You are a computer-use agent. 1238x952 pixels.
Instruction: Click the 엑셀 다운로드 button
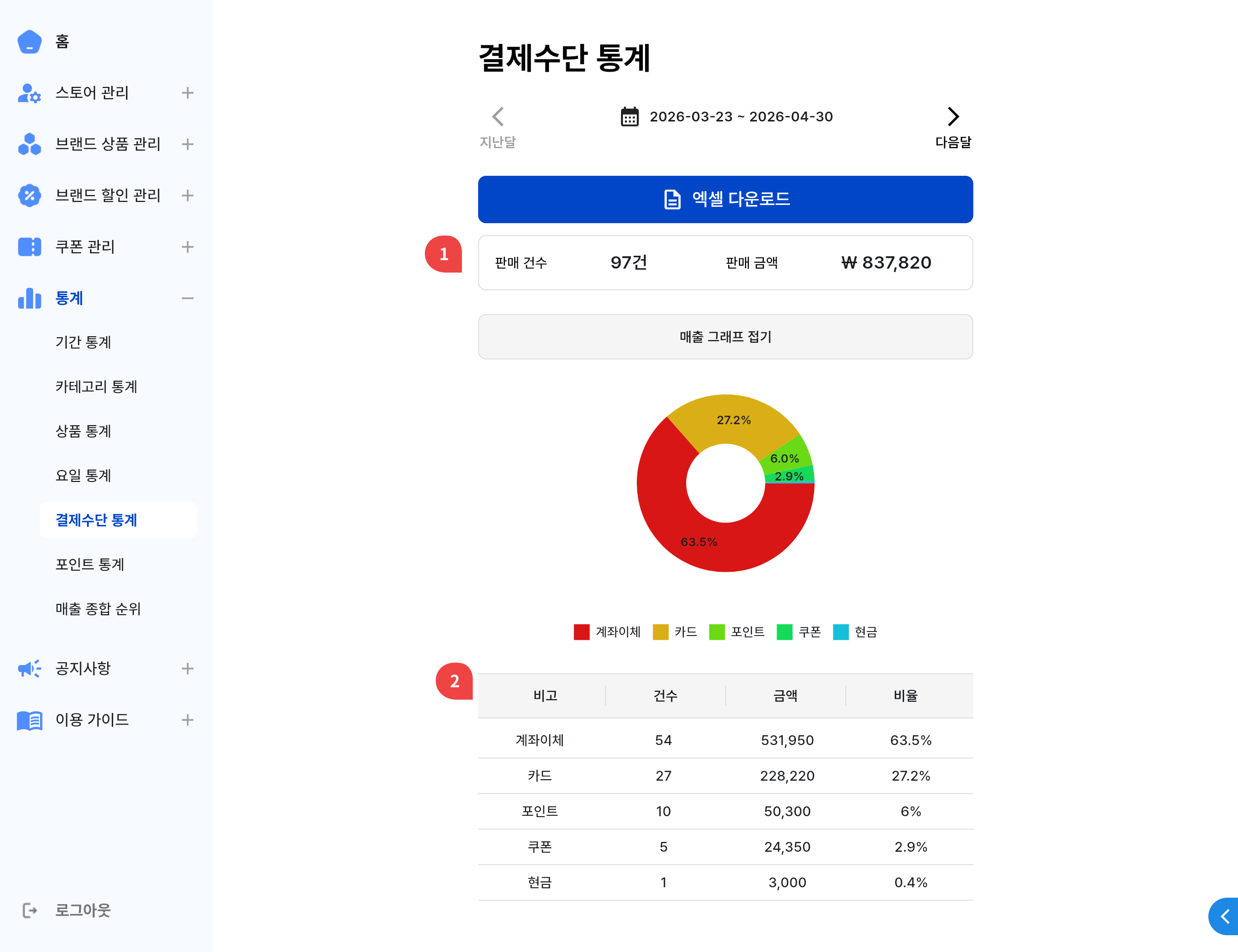725,199
